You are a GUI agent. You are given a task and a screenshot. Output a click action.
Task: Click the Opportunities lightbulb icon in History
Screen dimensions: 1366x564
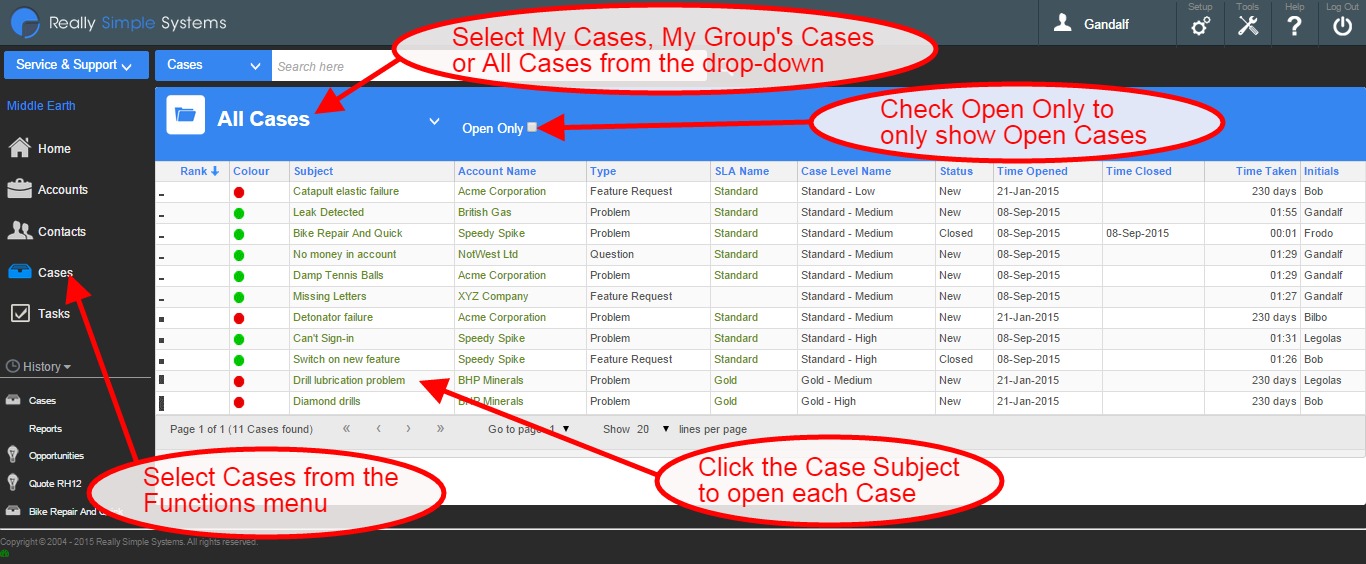13,455
